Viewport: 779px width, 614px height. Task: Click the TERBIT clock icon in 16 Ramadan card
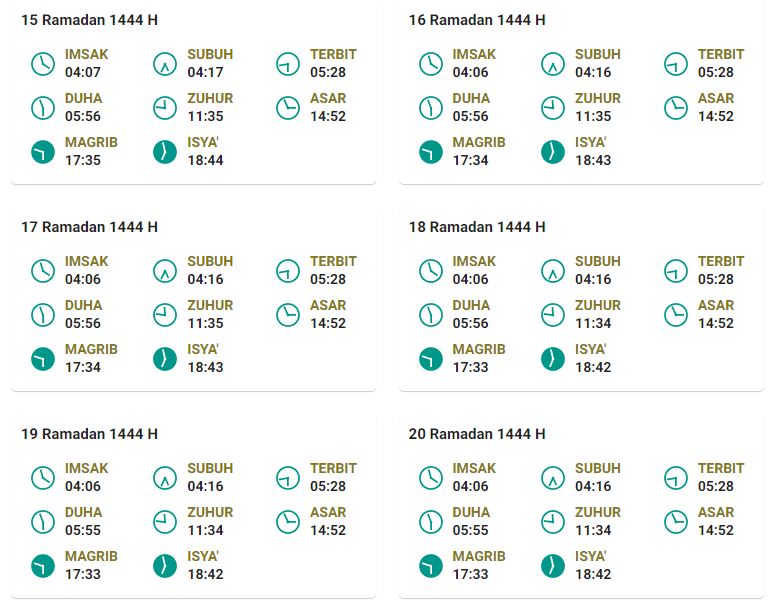(676, 64)
